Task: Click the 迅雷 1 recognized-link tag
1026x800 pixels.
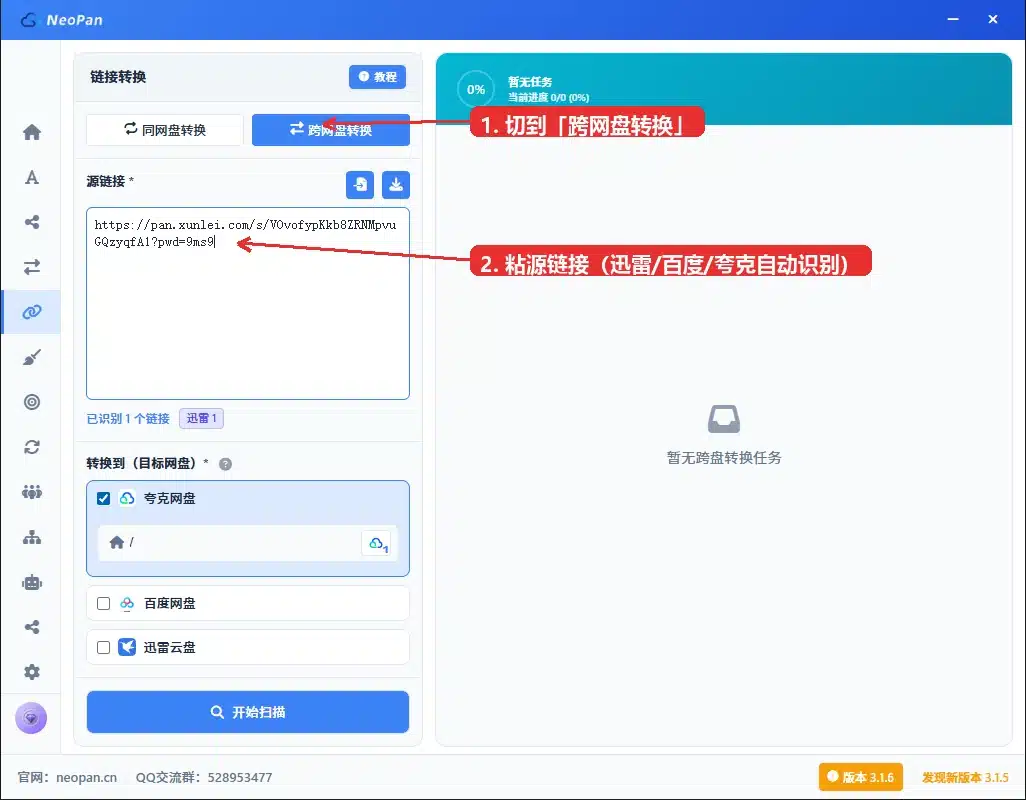Action: tap(202, 418)
